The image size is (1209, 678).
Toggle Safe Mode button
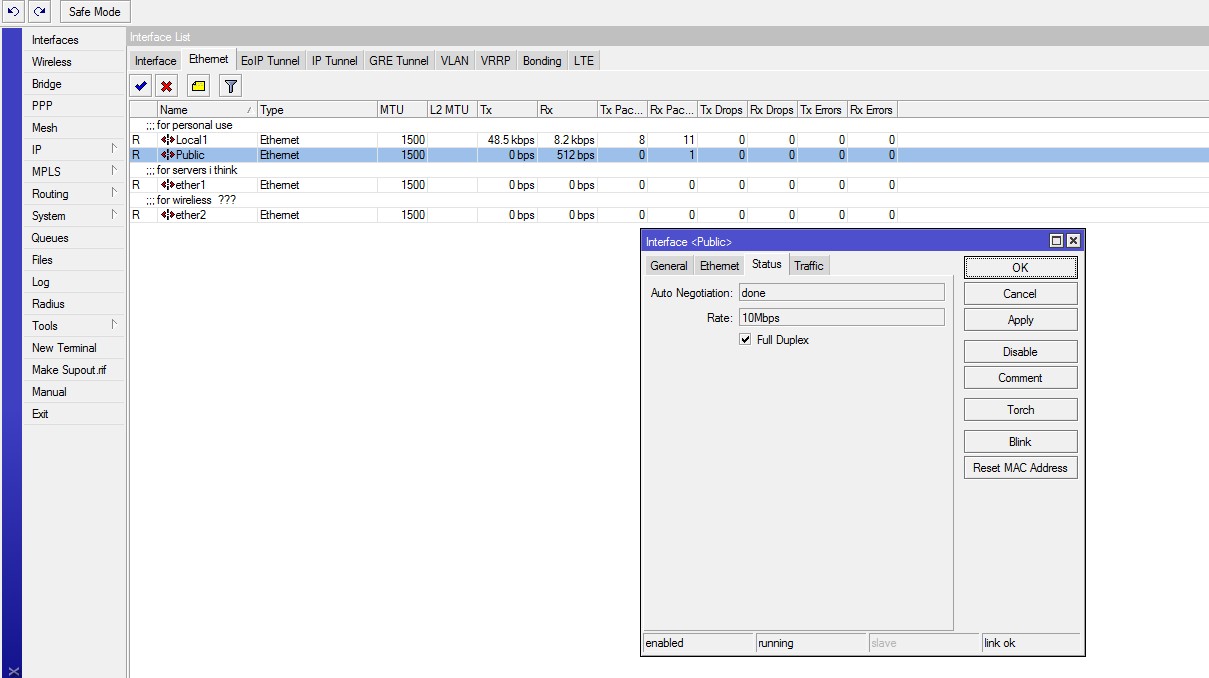95,12
